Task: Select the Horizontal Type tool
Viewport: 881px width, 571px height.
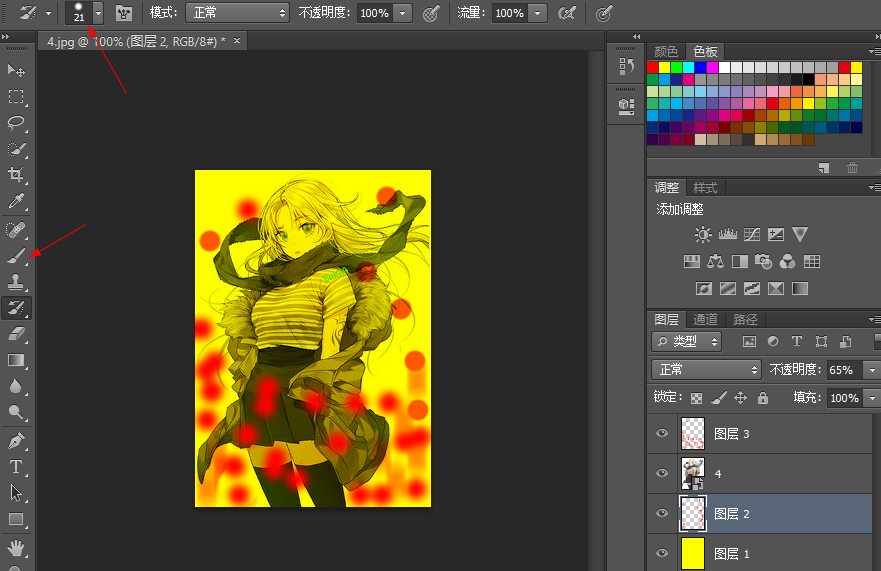Action: [x=16, y=467]
